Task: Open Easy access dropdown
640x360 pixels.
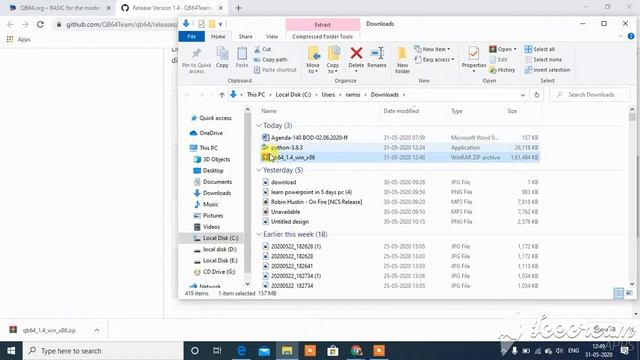Action: click(x=434, y=60)
